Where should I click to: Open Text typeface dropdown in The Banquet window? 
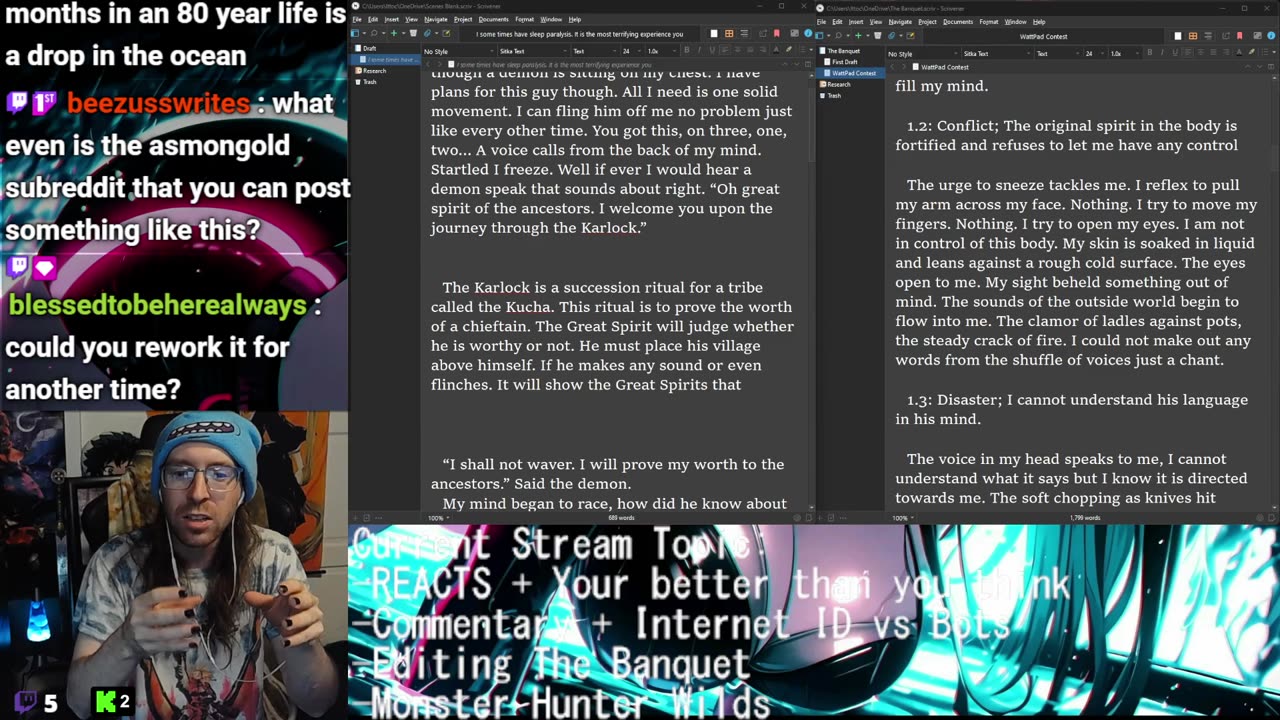tap(1058, 53)
